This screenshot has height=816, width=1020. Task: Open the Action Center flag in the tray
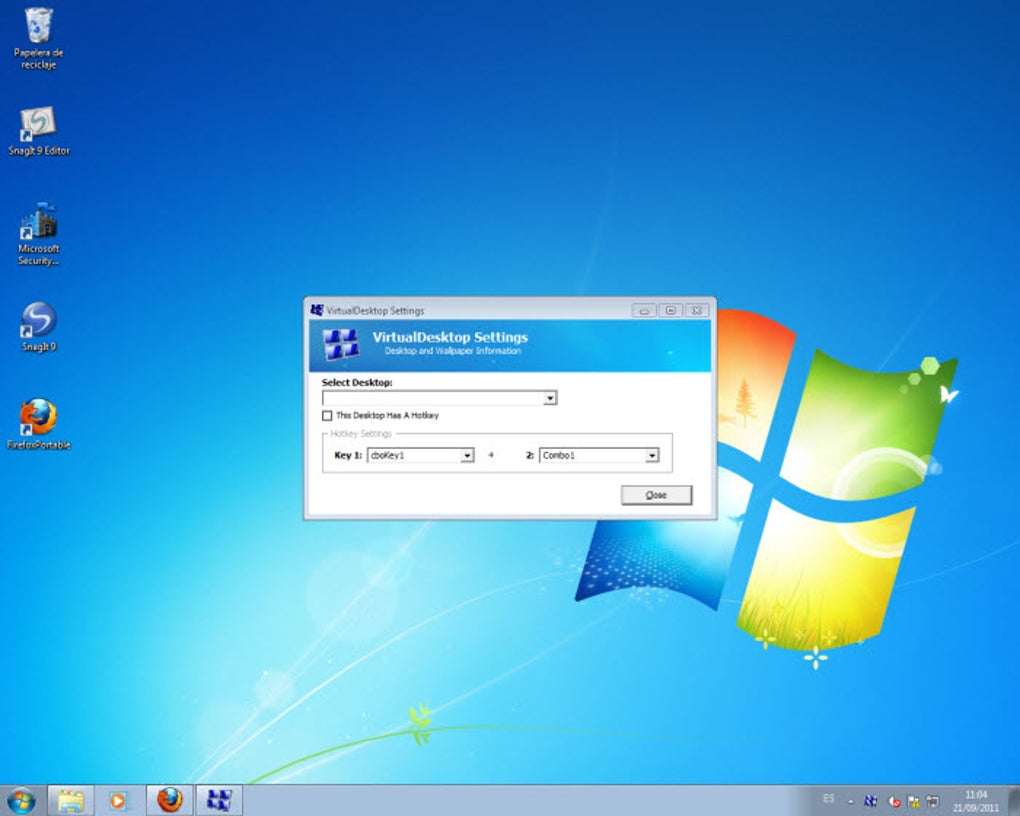tap(913, 801)
